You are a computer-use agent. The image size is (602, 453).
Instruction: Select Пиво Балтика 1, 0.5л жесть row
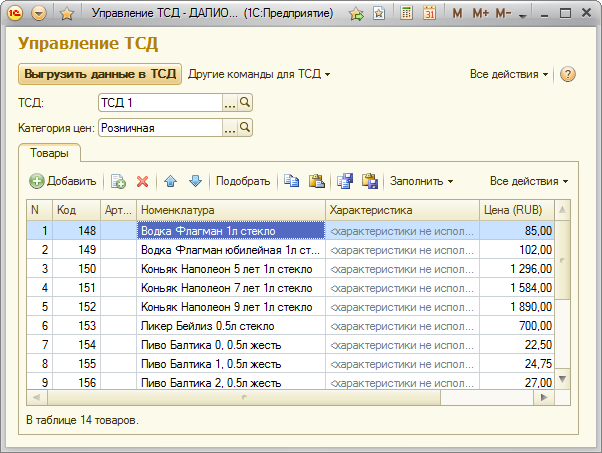(291, 364)
